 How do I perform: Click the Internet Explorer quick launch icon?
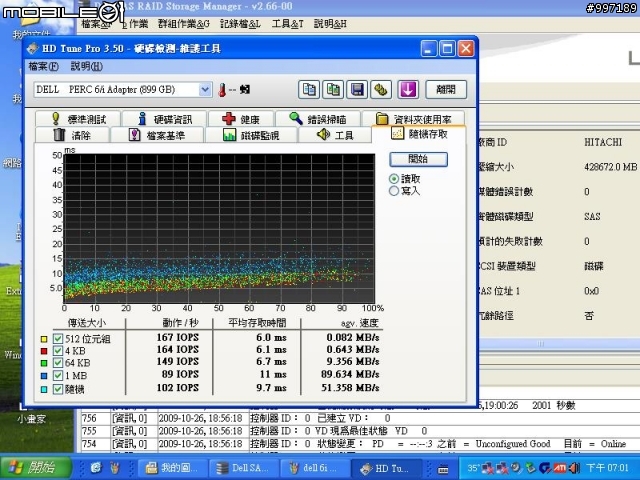click(96, 468)
